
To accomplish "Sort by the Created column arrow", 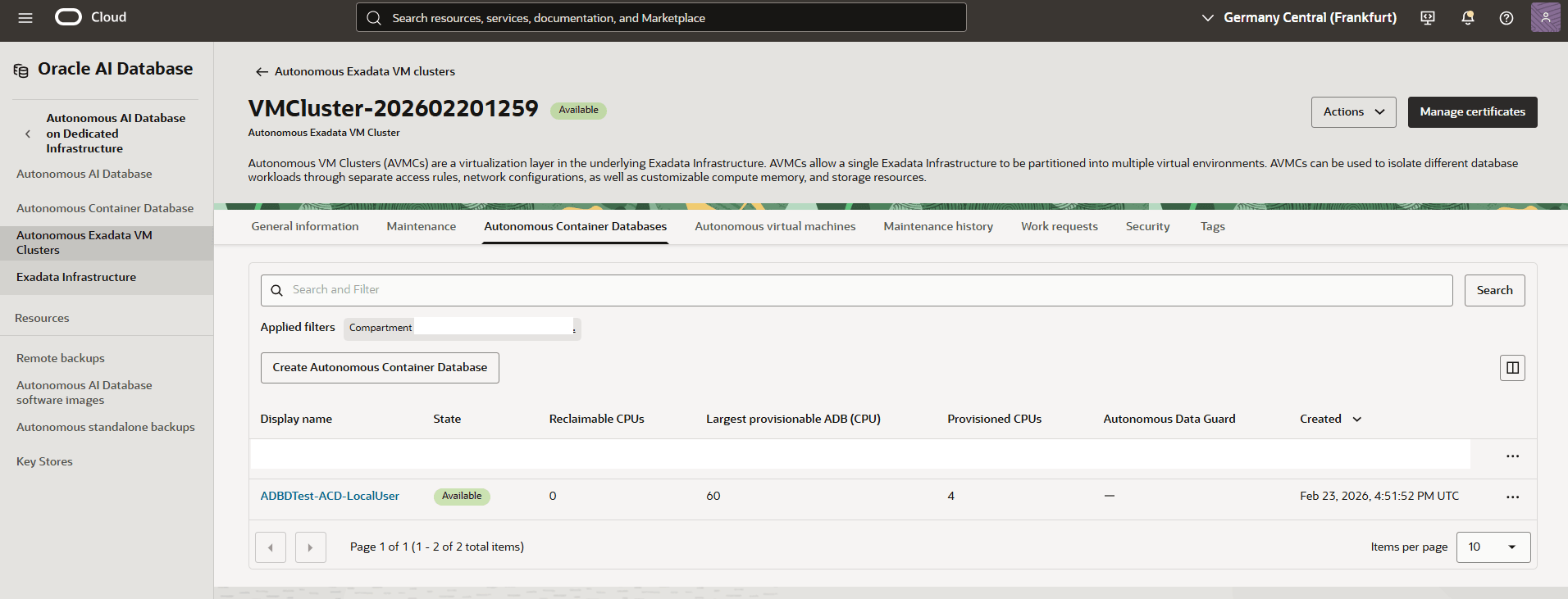I will click(1357, 420).
